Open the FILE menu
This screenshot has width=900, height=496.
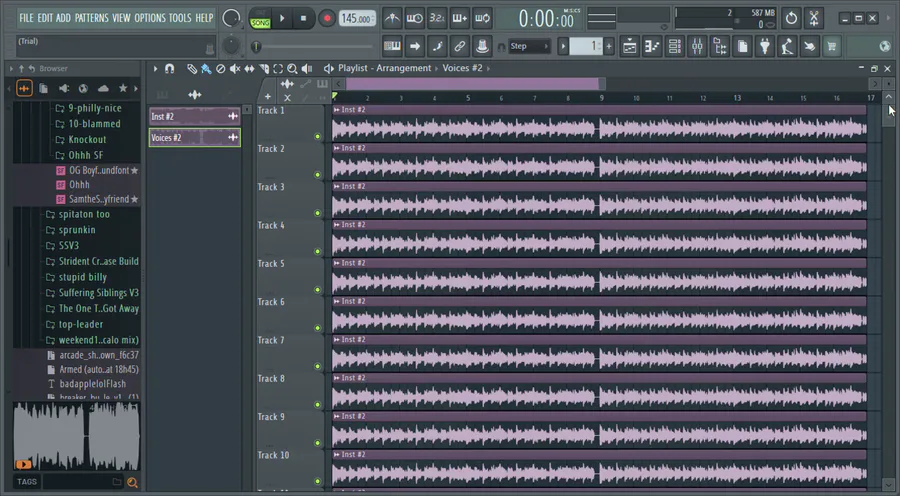click(x=26, y=18)
